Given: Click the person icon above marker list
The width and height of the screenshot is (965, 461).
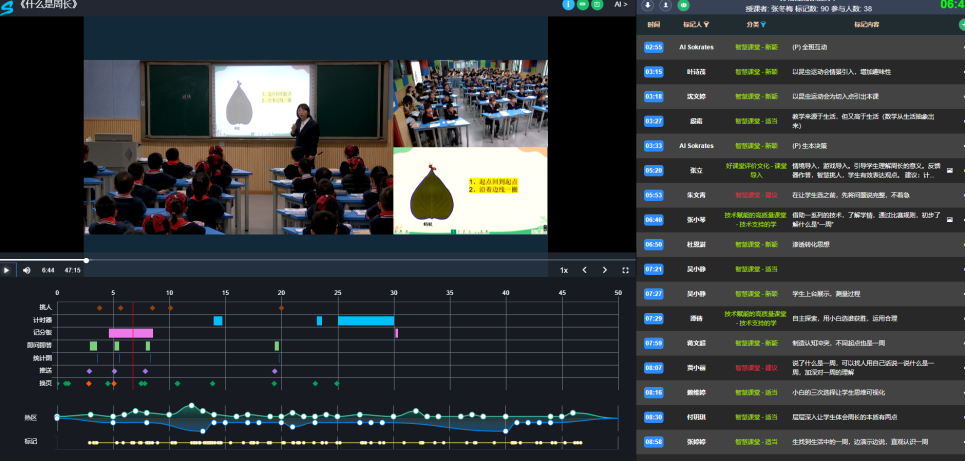Looking at the screenshot, I should pyautogui.click(x=665, y=5).
